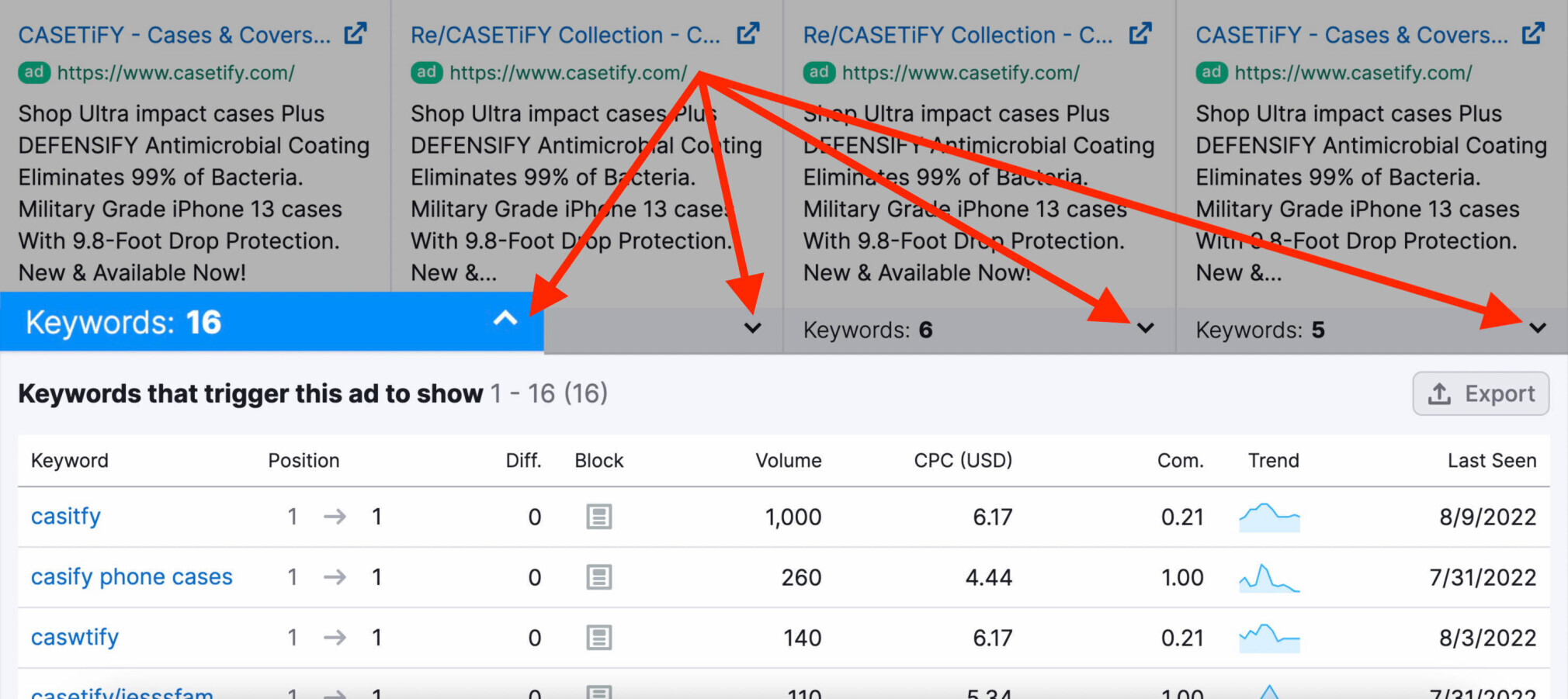1568x699 pixels.
Task: Sort by Last Seen column header
Action: [x=1492, y=461]
